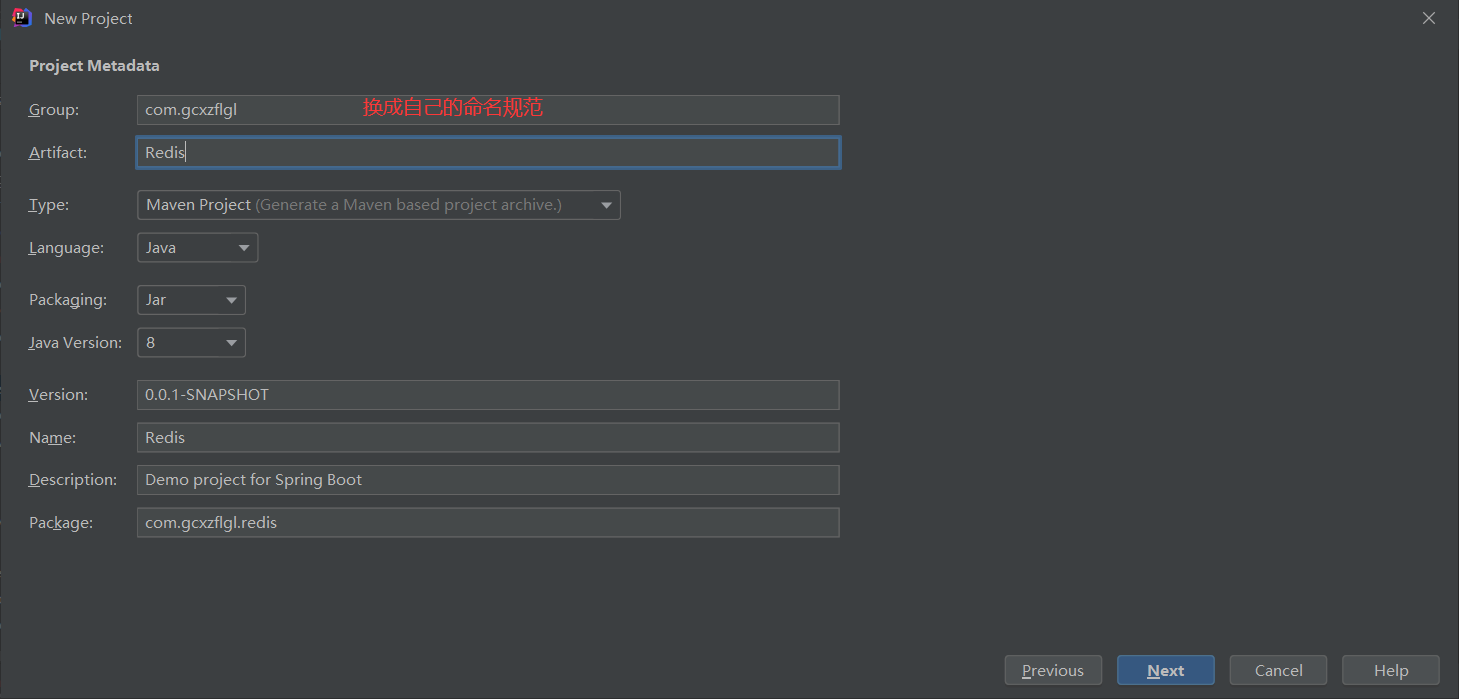This screenshot has width=1459, height=699.
Task: Click the Group label
Action: coord(54,110)
